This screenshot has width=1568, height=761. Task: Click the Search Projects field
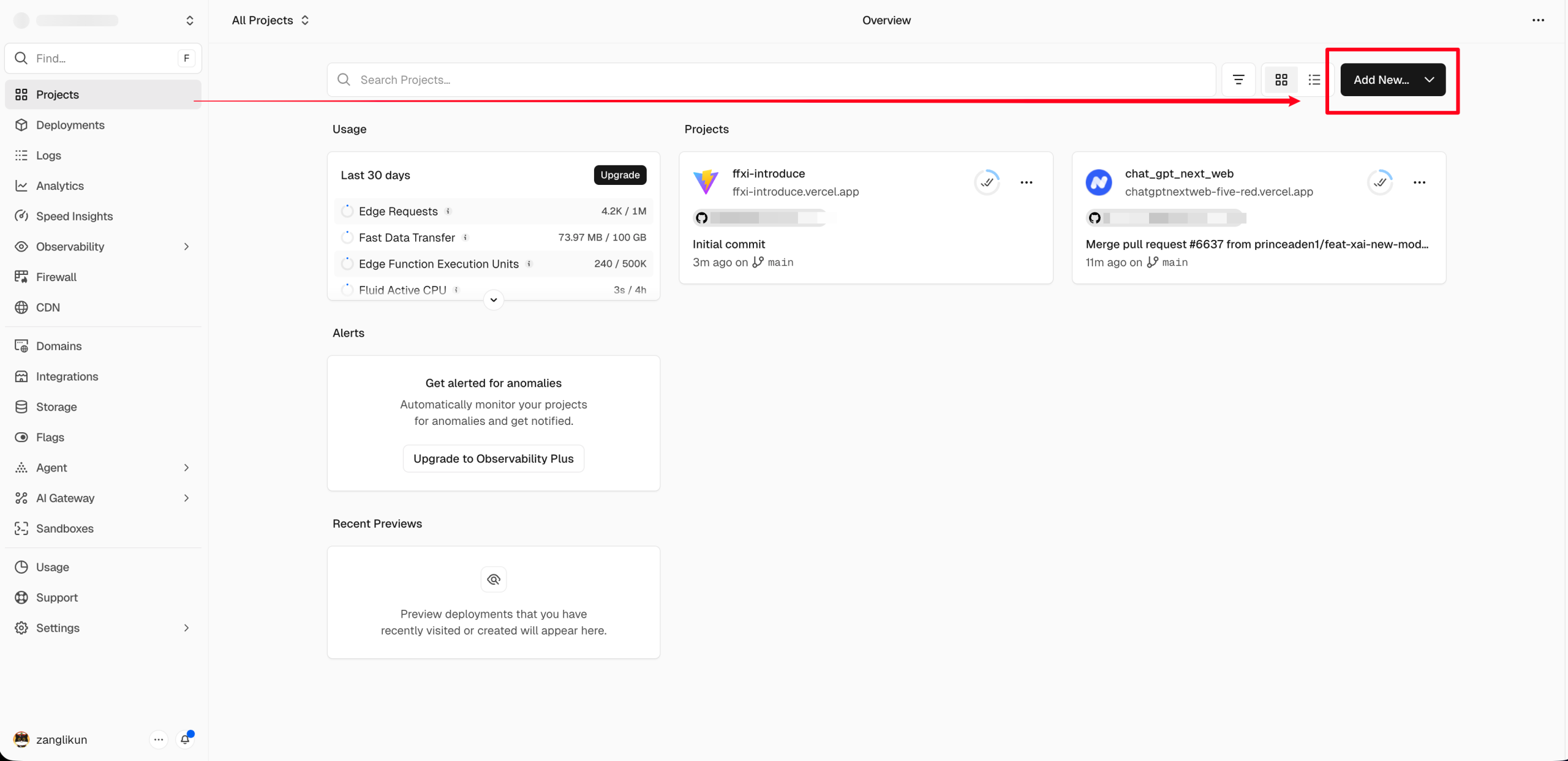coord(772,80)
